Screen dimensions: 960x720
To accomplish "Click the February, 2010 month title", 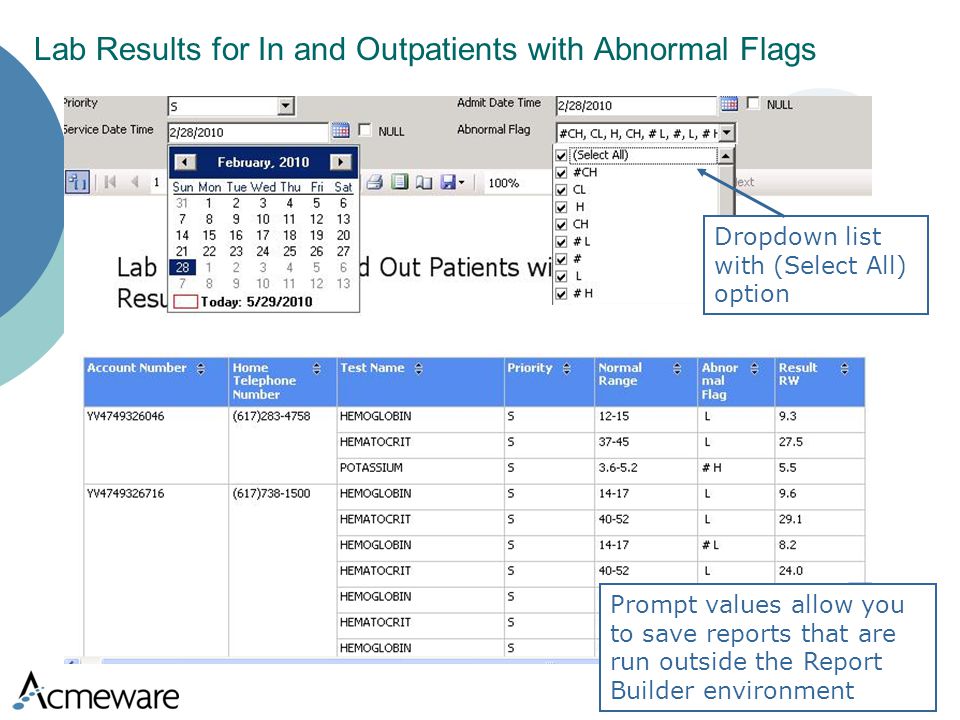I will [x=263, y=162].
